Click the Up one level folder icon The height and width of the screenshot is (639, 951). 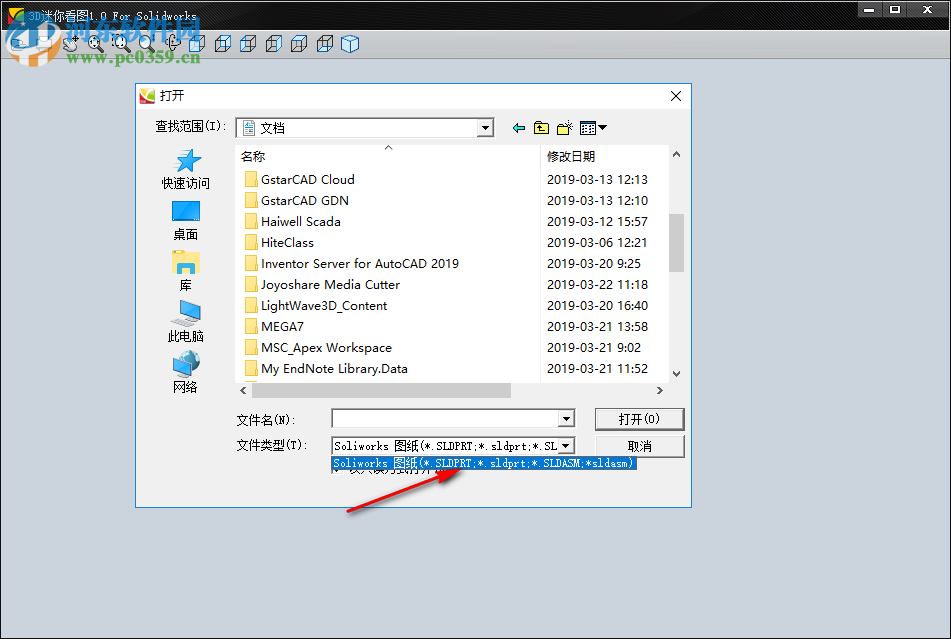pyautogui.click(x=540, y=127)
